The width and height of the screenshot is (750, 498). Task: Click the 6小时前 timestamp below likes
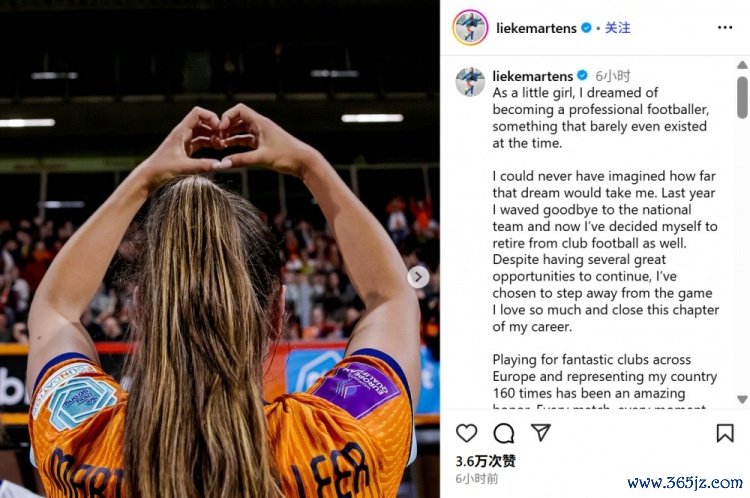tap(476, 478)
